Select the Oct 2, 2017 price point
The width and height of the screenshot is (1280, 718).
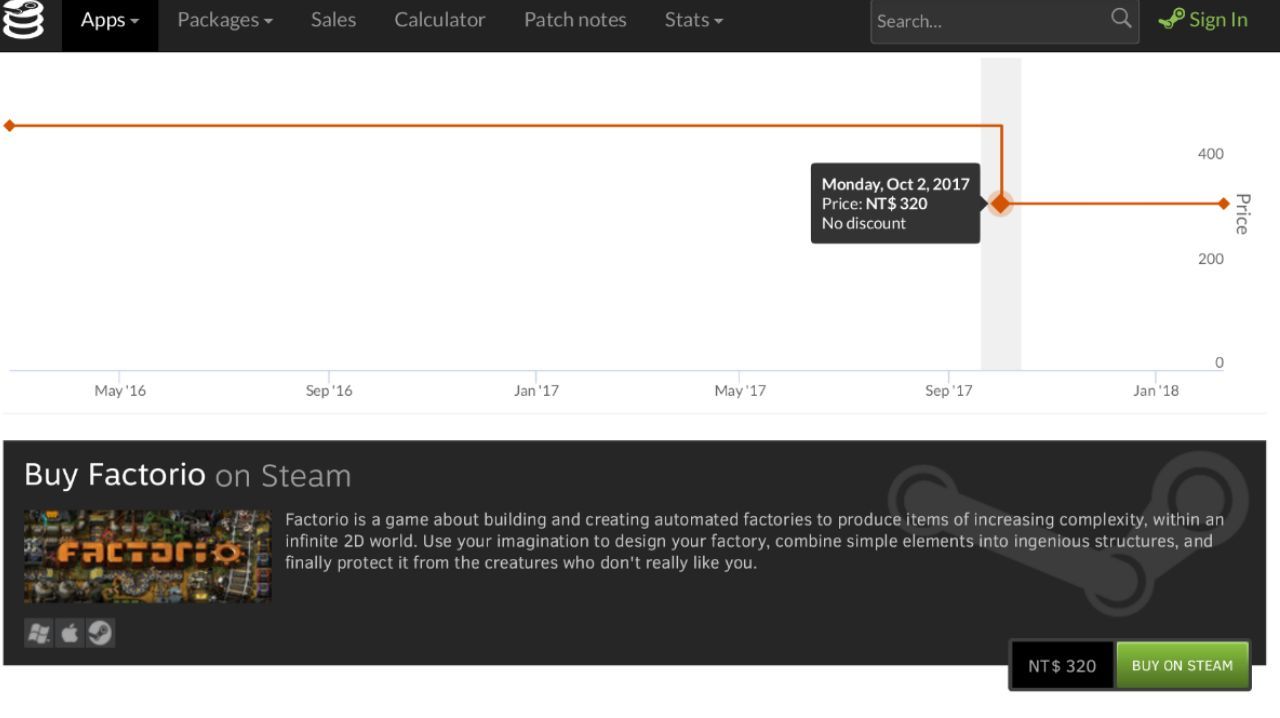pos(1000,203)
